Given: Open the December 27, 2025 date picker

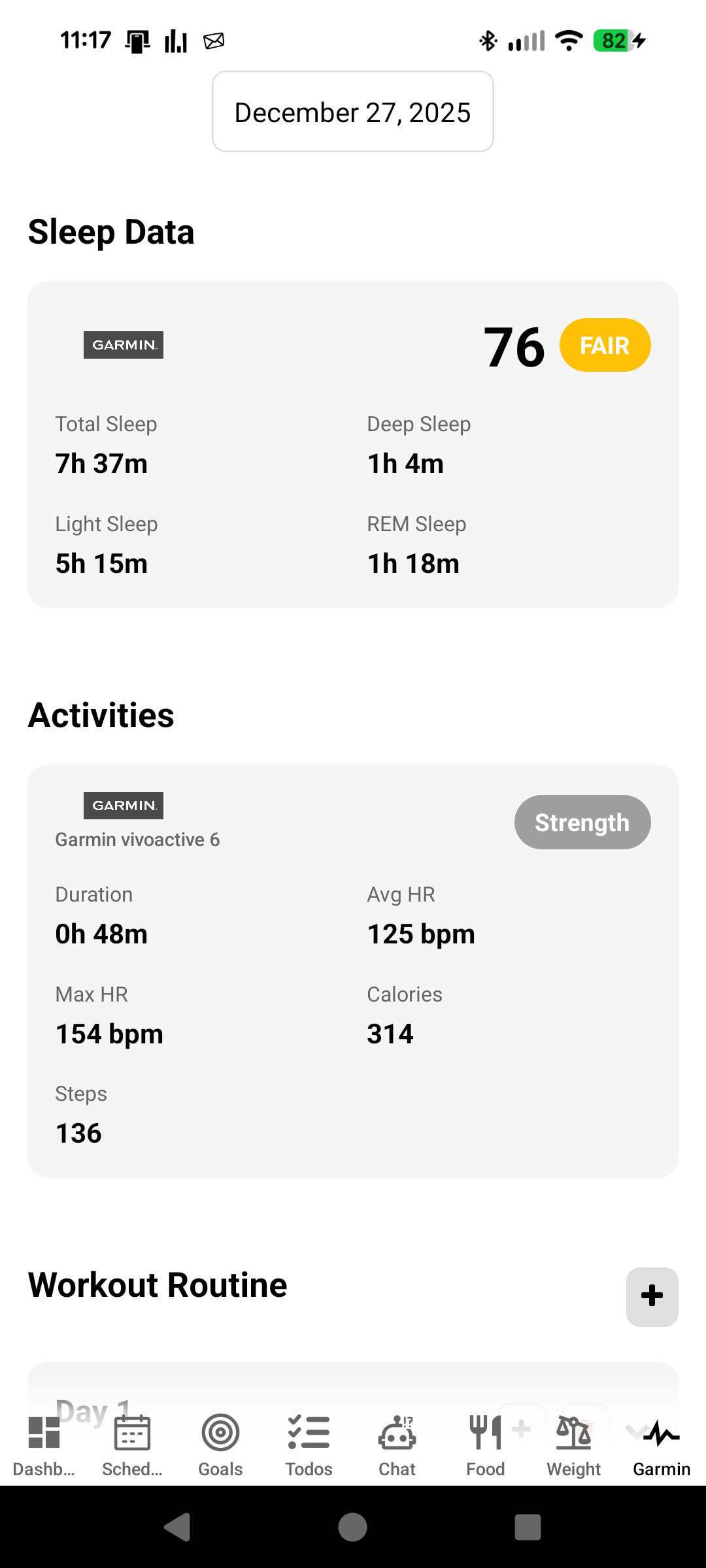Looking at the screenshot, I should pos(353,112).
